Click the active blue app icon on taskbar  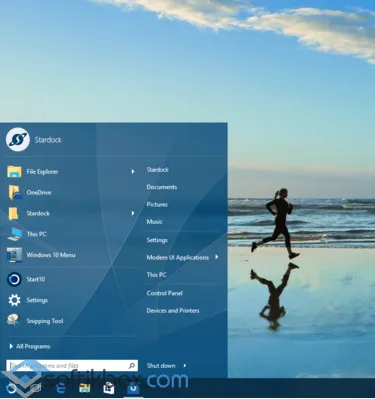click(133, 389)
